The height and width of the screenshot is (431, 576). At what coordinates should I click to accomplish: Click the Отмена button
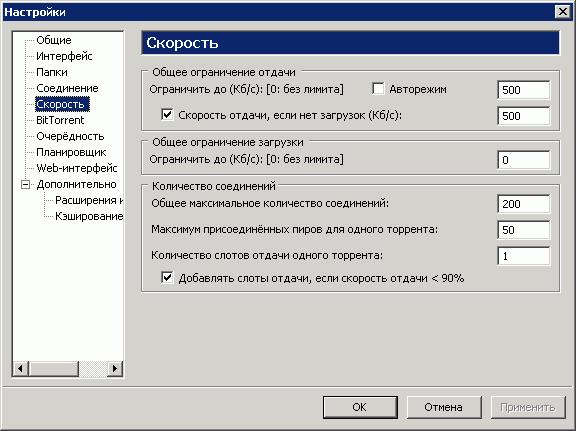tap(444, 407)
